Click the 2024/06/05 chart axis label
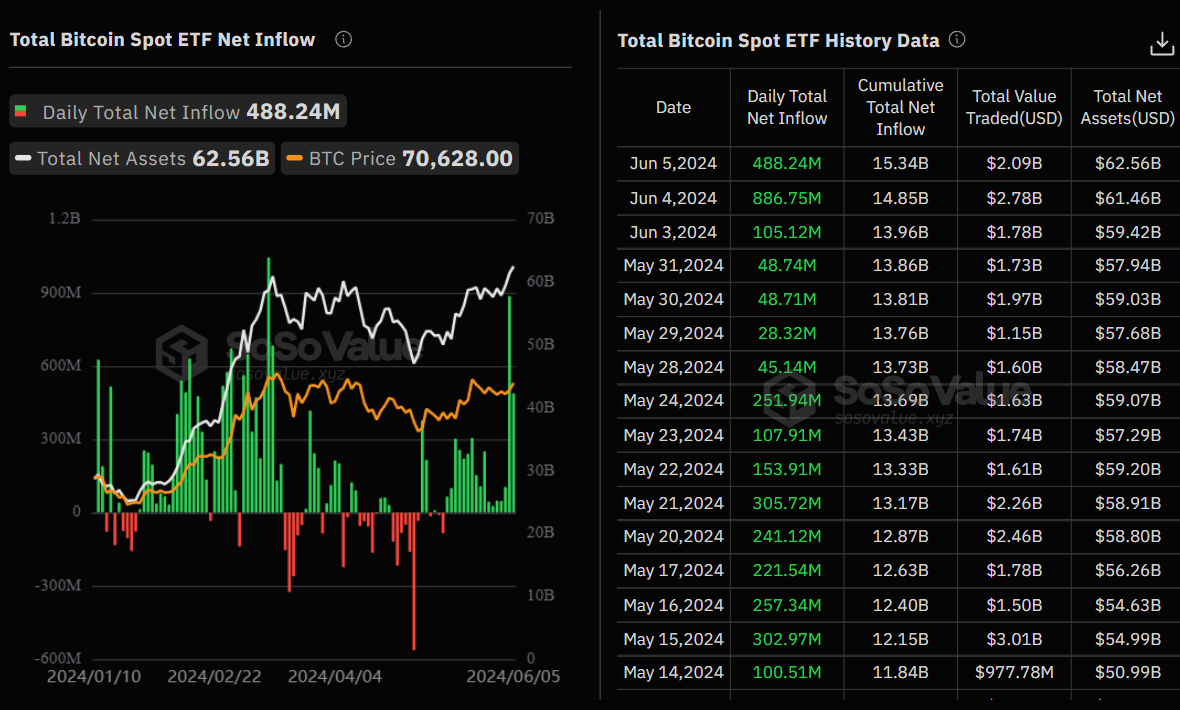The height and width of the screenshot is (710, 1180). click(x=513, y=676)
